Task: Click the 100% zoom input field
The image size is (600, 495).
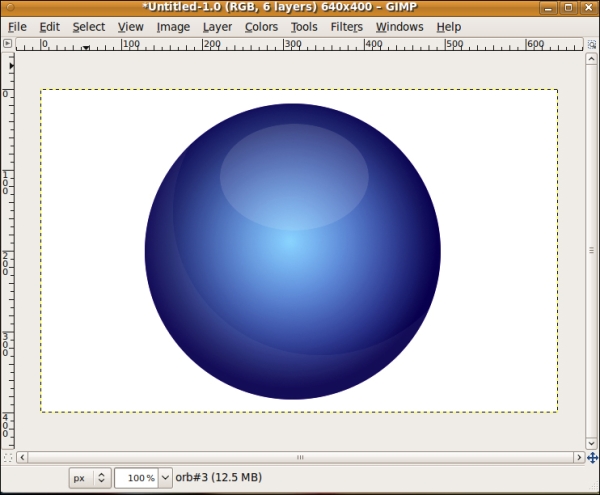Action: [x=136, y=478]
